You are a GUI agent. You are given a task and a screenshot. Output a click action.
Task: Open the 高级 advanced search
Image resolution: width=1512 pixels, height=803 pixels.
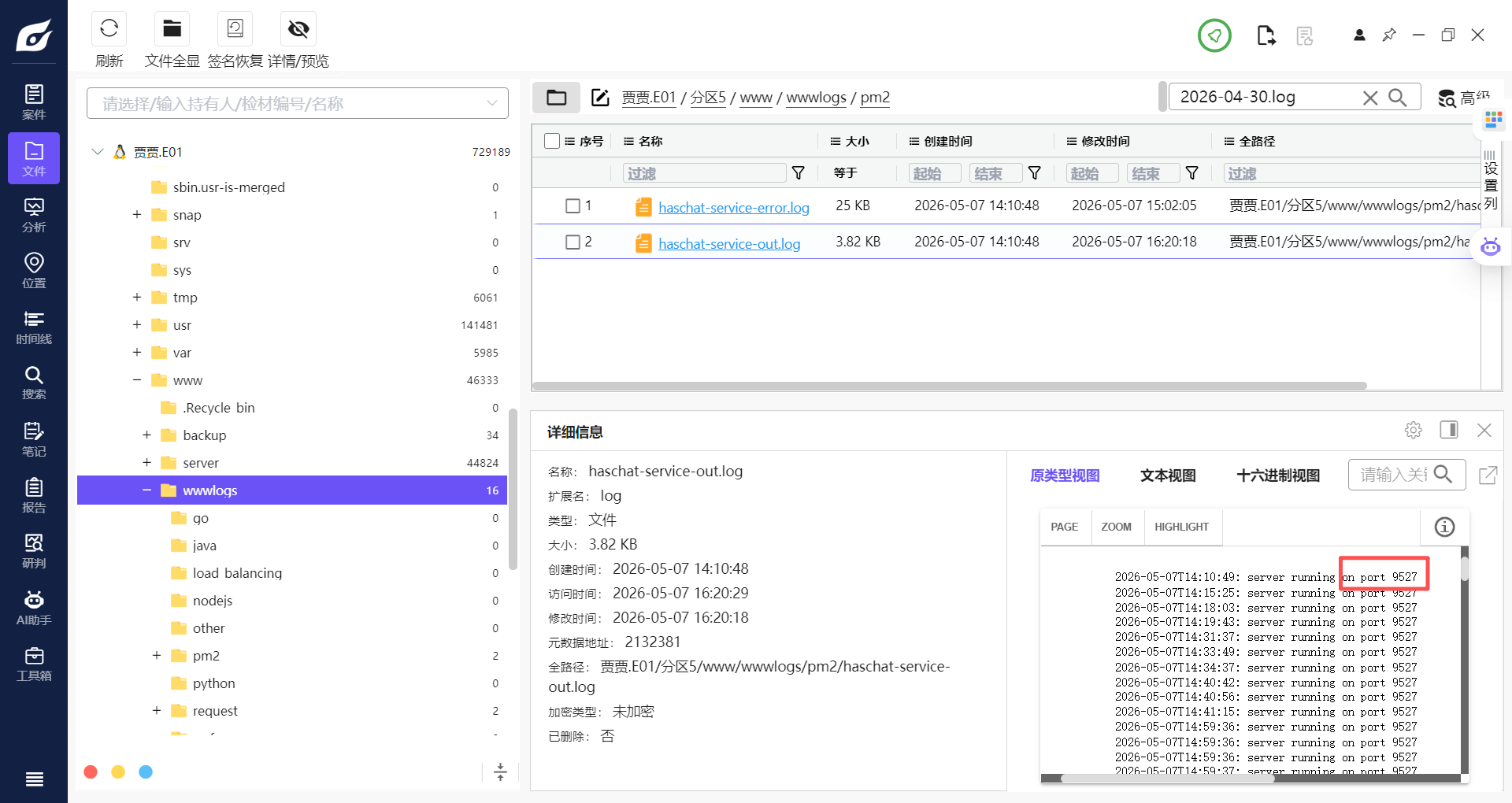(x=1462, y=98)
